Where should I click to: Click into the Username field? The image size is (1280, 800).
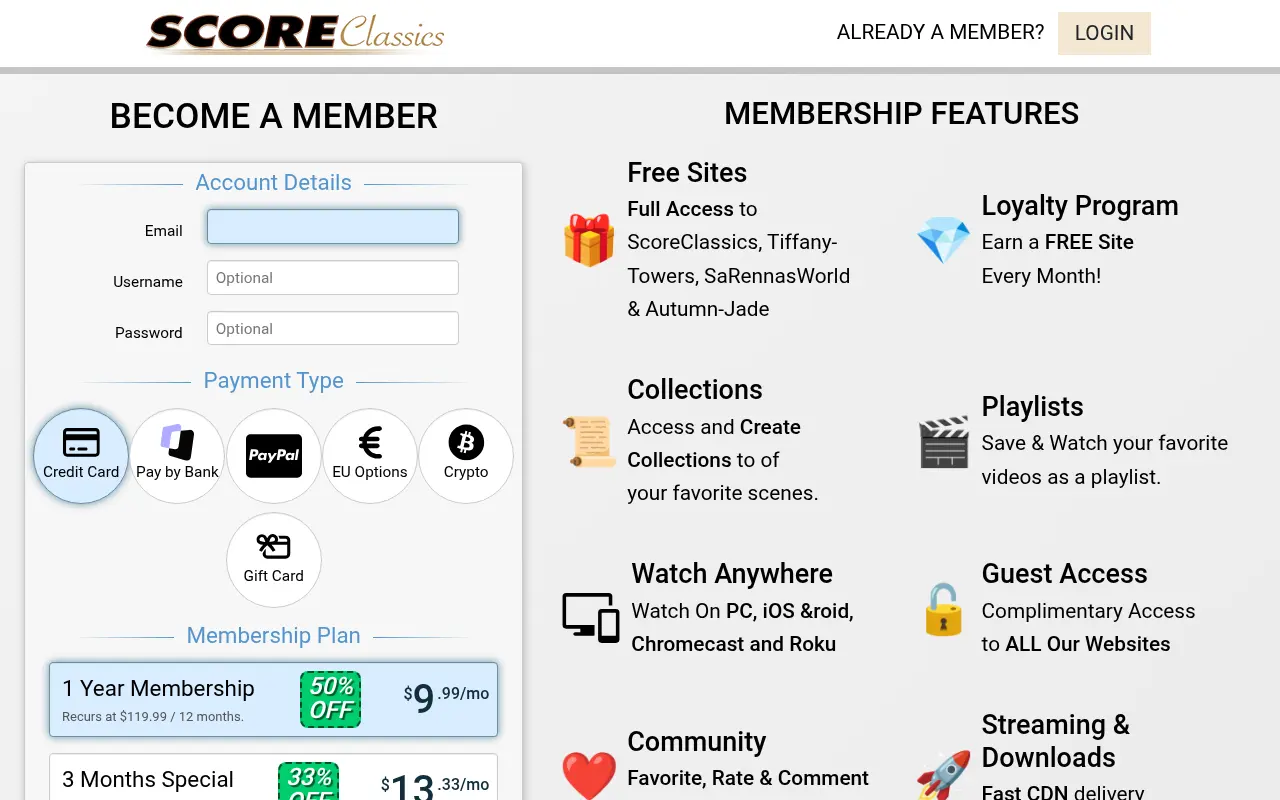(x=333, y=278)
